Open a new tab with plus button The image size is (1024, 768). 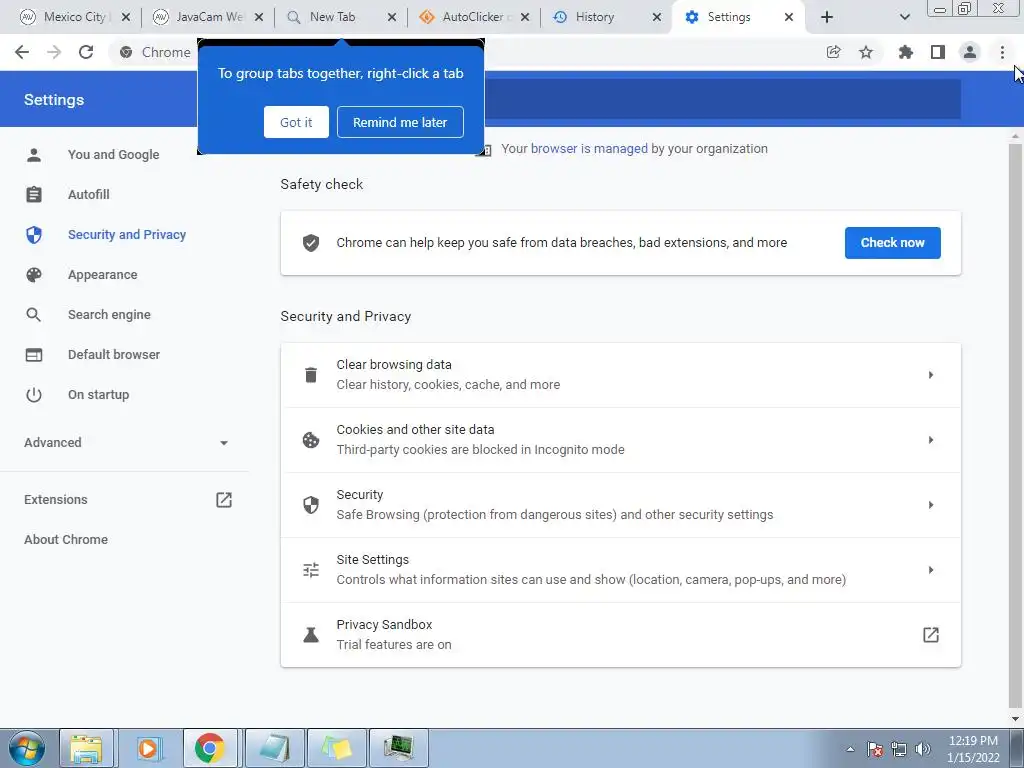pyautogui.click(x=827, y=17)
